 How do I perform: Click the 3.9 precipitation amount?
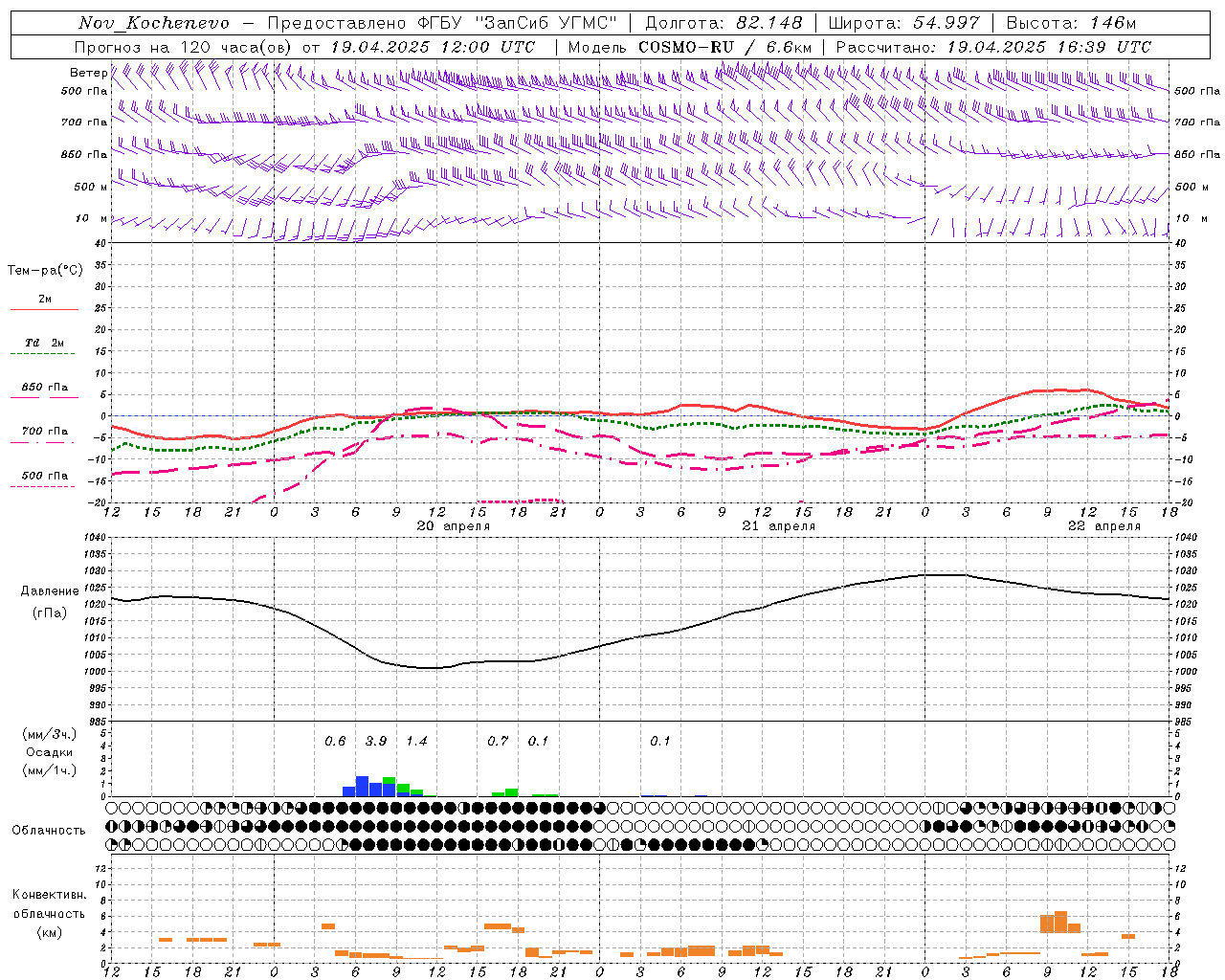point(376,742)
